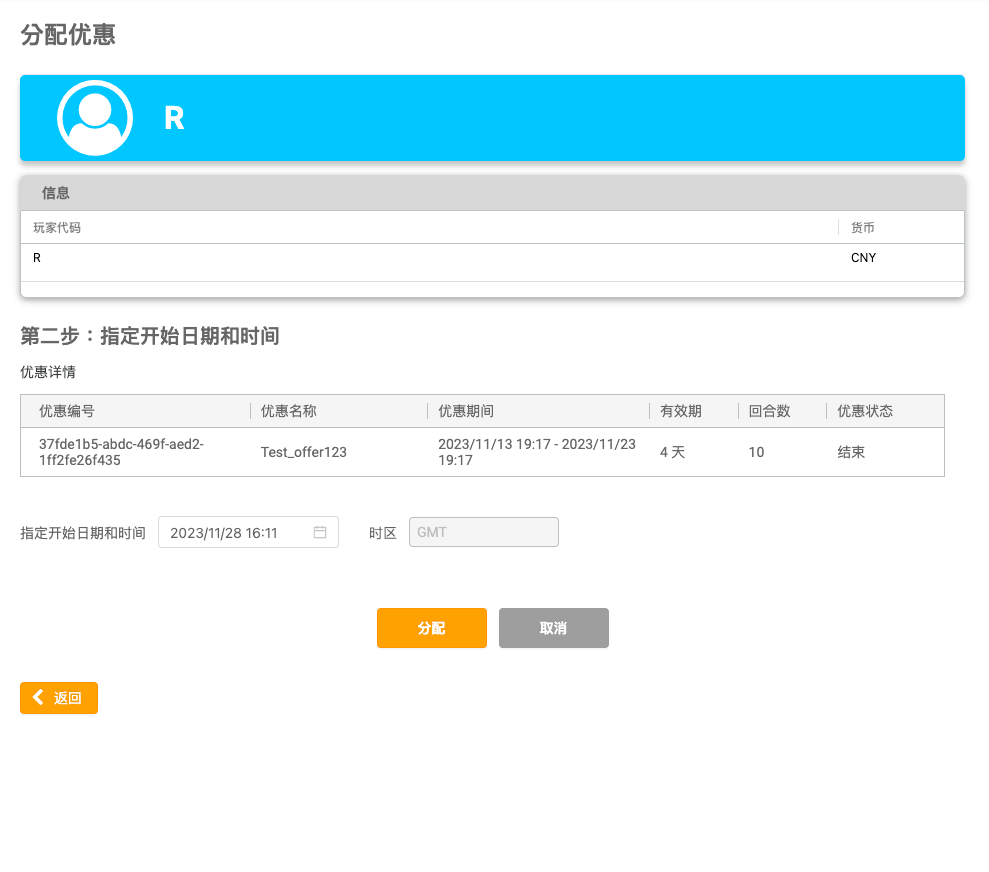Click the 回合数 column header
Image resolution: width=989 pixels, height=872 pixels.
click(769, 411)
